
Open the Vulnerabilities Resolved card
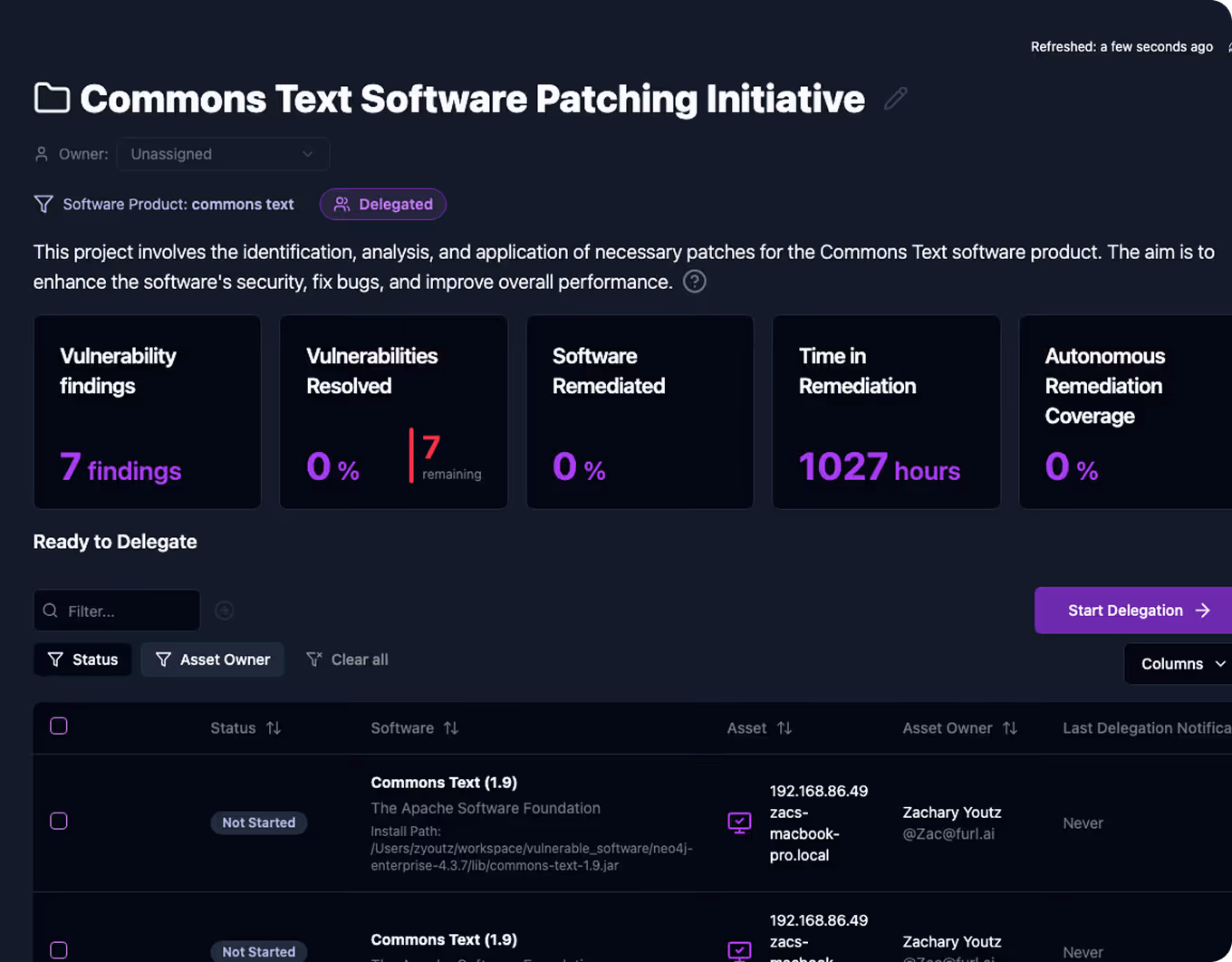click(394, 412)
